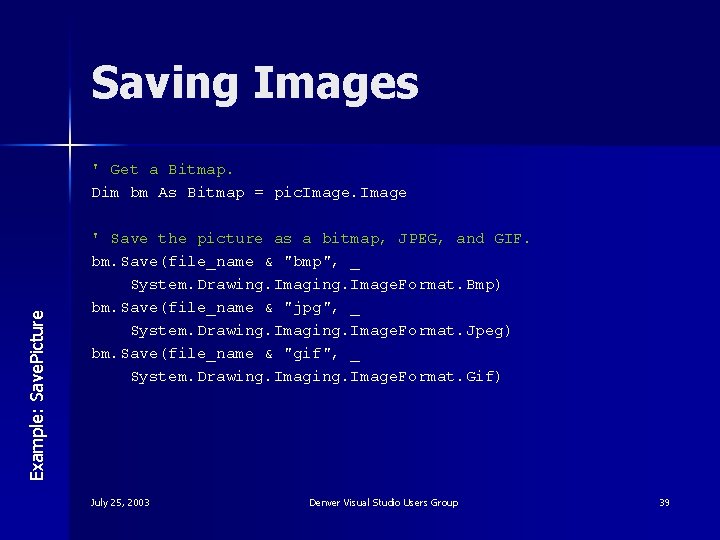This screenshot has width=720, height=540.
Task: Click the footer "Denver Visual Studio Users Group"
Action: (x=384, y=502)
